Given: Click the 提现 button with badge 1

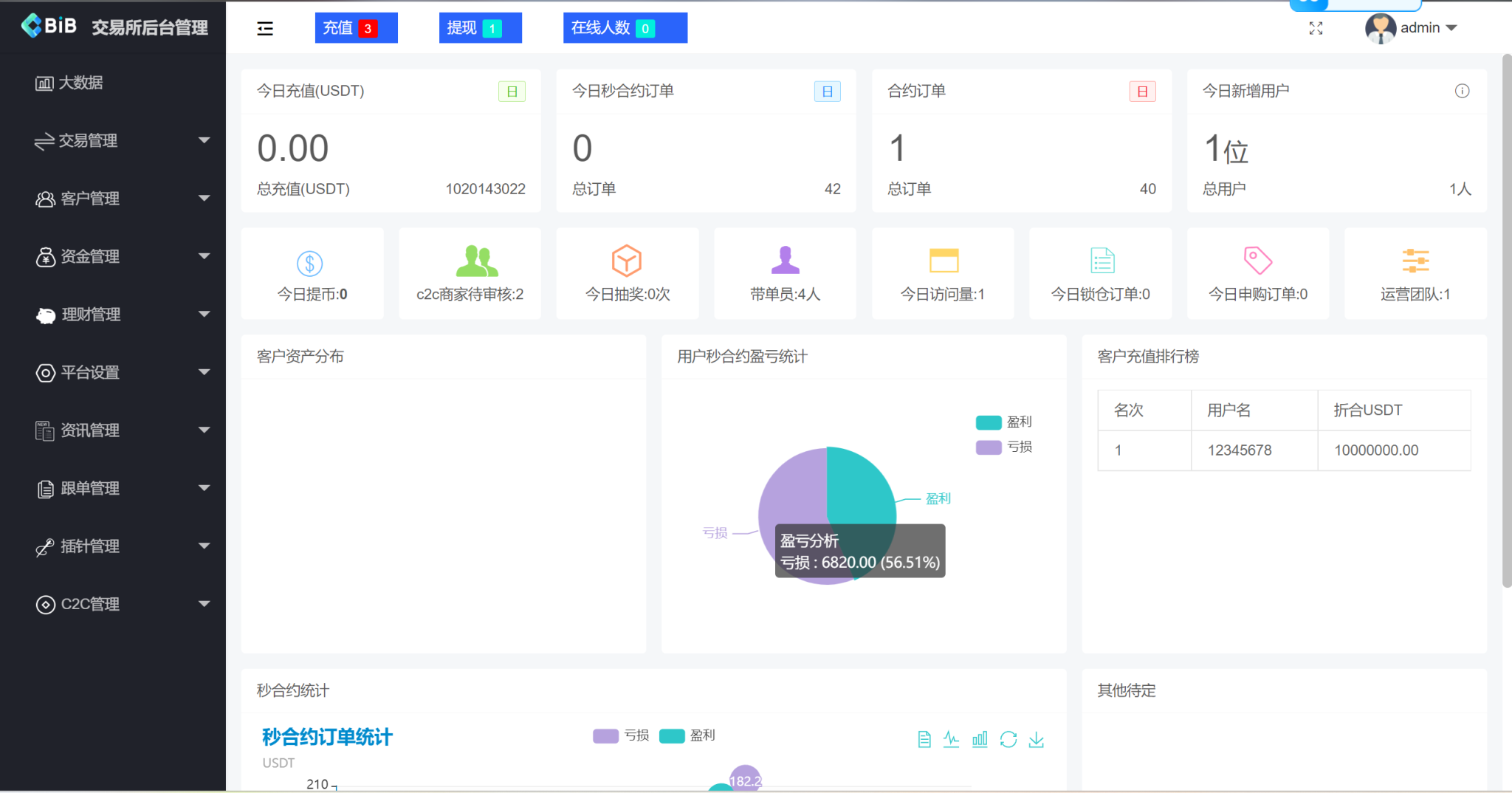Looking at the screenshot, I should [480, 27].
